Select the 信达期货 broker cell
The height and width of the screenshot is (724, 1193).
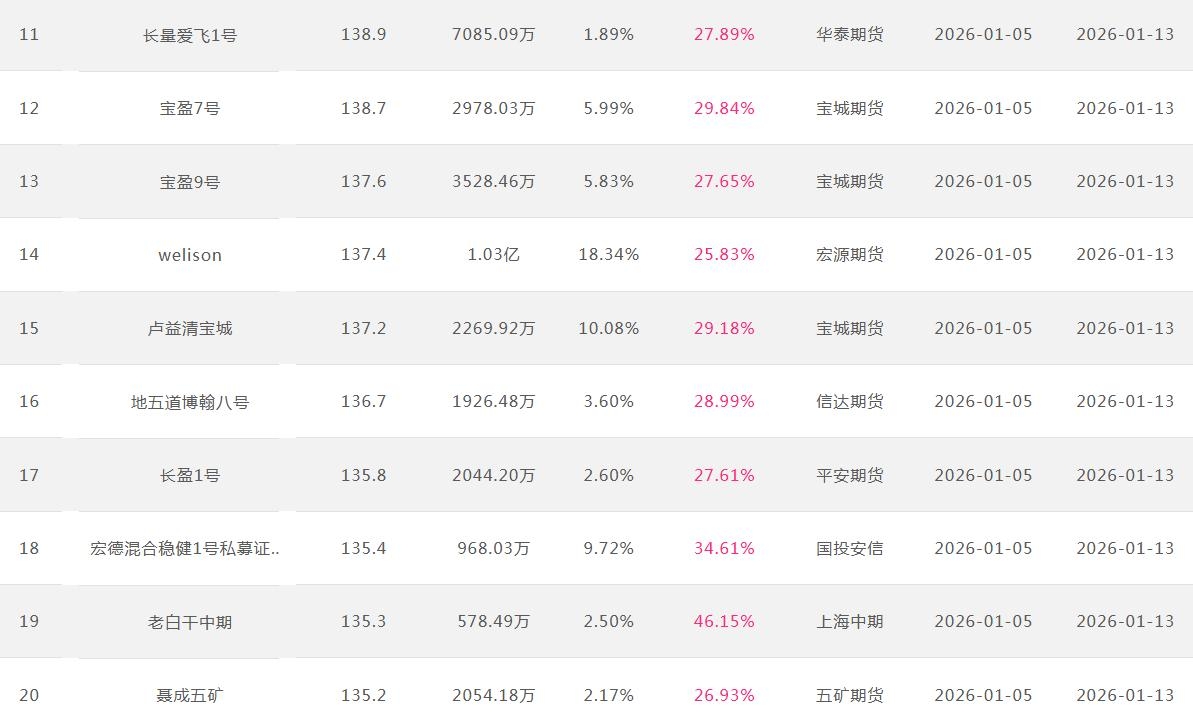(850, 402)
